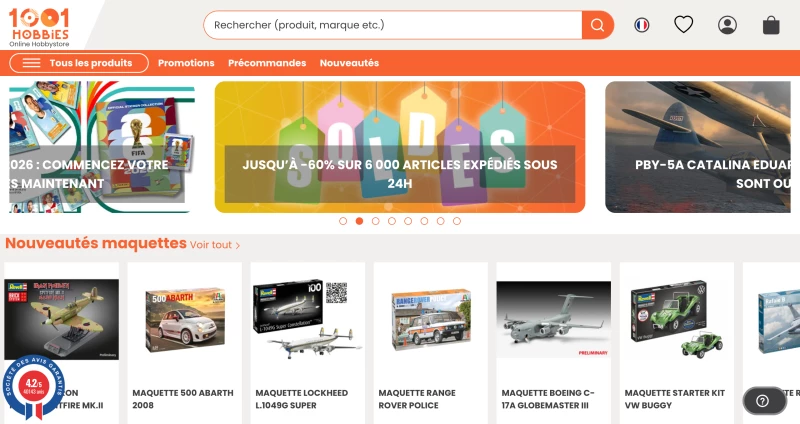This screenshot has height=424, width=800.
Task: Open the Boeing C-17A Globemaster image
Action: pyautogui.click(x=554, y=319)
